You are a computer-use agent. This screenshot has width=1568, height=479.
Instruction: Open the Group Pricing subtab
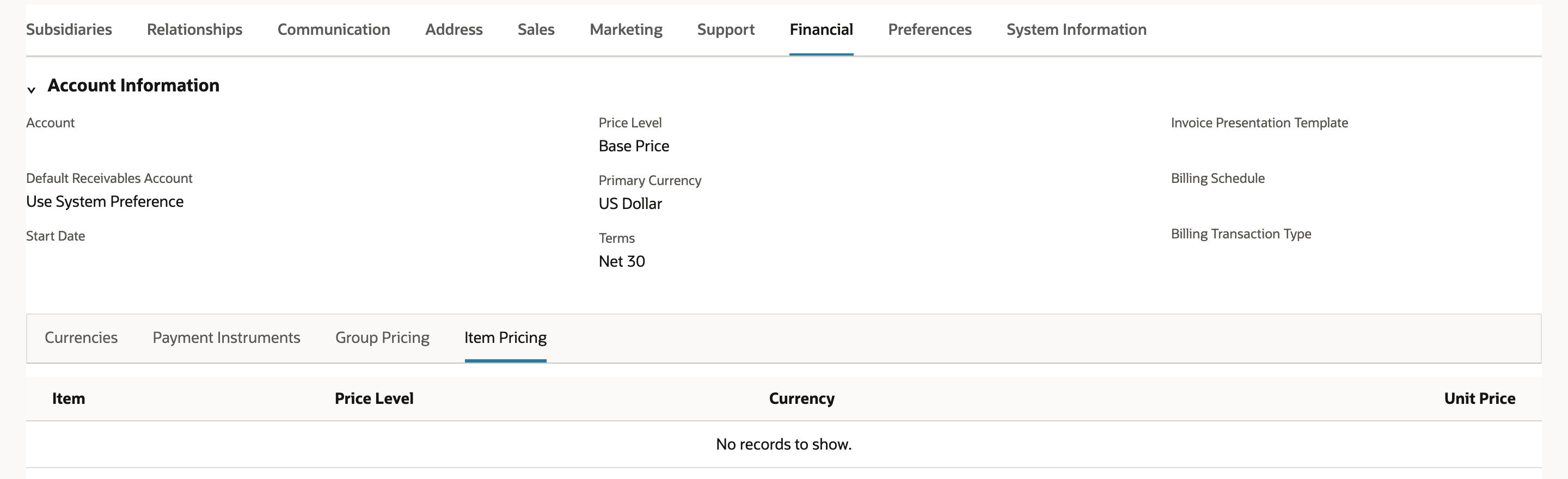coord(382,337)
